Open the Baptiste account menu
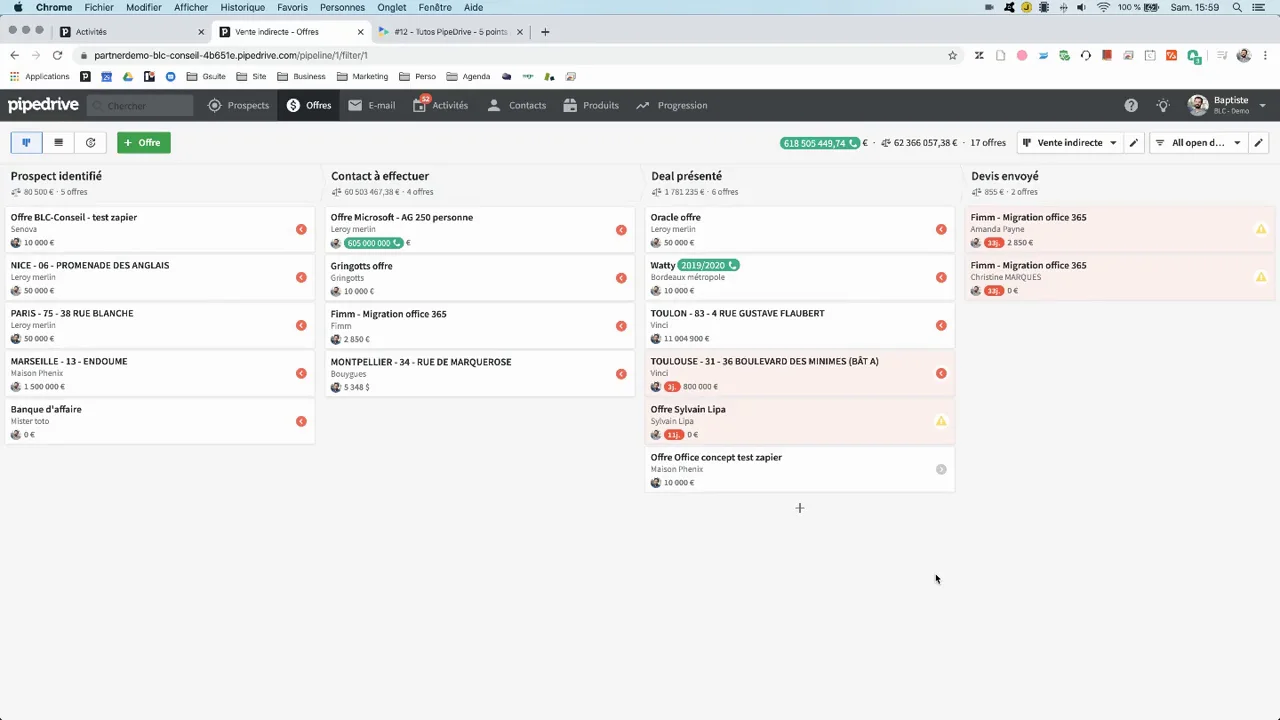 (x=1227, y=105)
